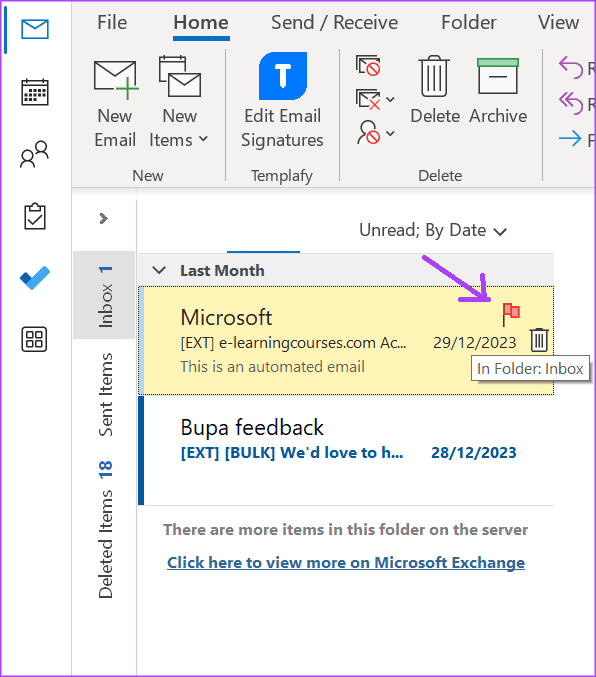Click the Clean Up conversation icon
The image size is (596, 677).
[368, 99]
